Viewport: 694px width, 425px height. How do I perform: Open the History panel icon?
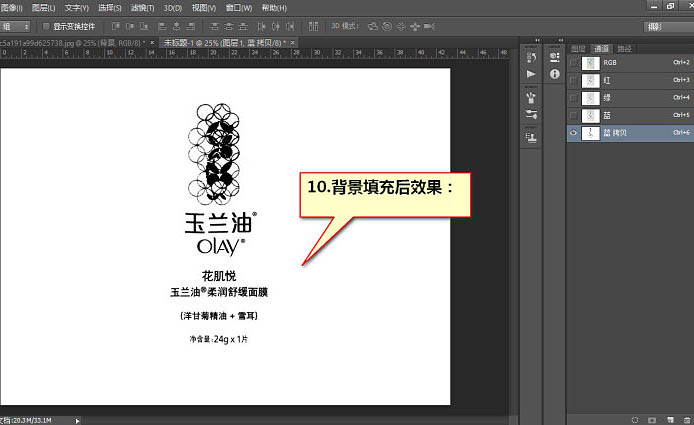pyautogui.click(x=531, y=57)
